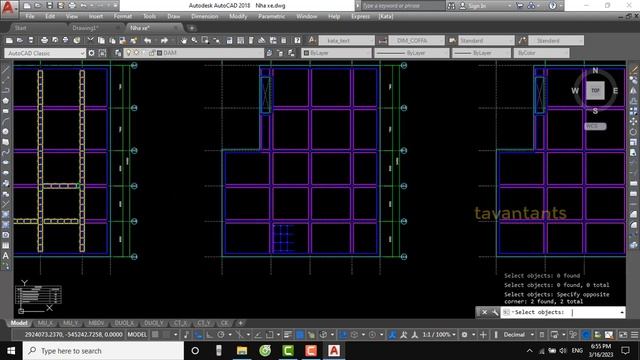Click the Customize wrench icon on command line
The height and width of the screenshot is (360, 640).
click(x=495, y=312)
